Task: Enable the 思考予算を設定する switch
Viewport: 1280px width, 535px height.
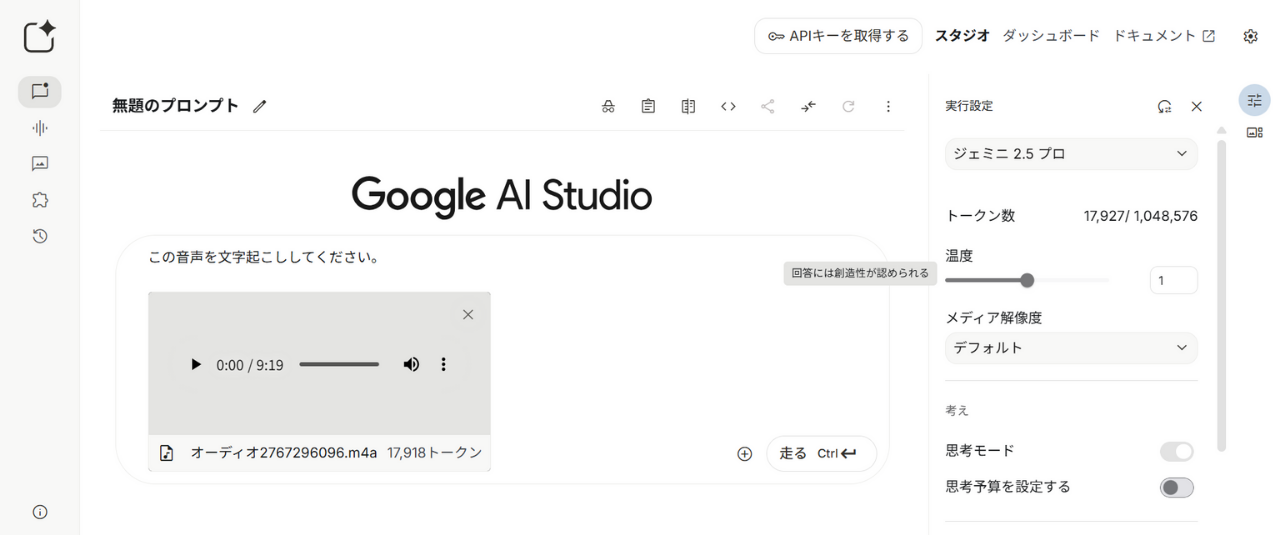Action: [x=1176, y=488]
